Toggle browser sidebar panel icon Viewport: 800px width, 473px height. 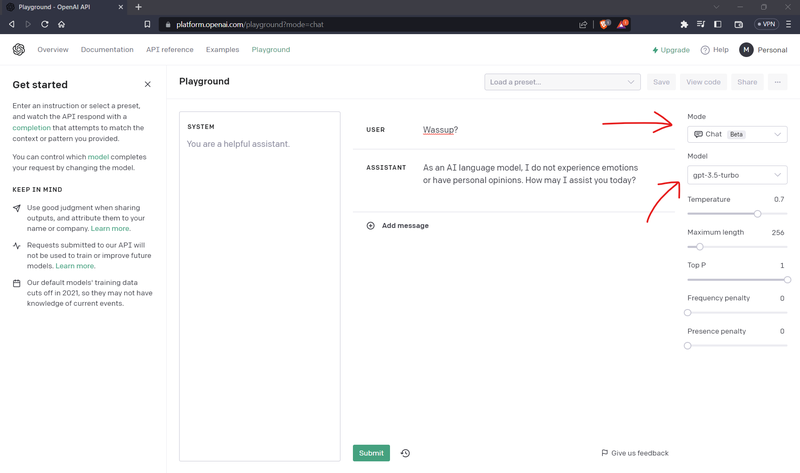coord(718,24)
